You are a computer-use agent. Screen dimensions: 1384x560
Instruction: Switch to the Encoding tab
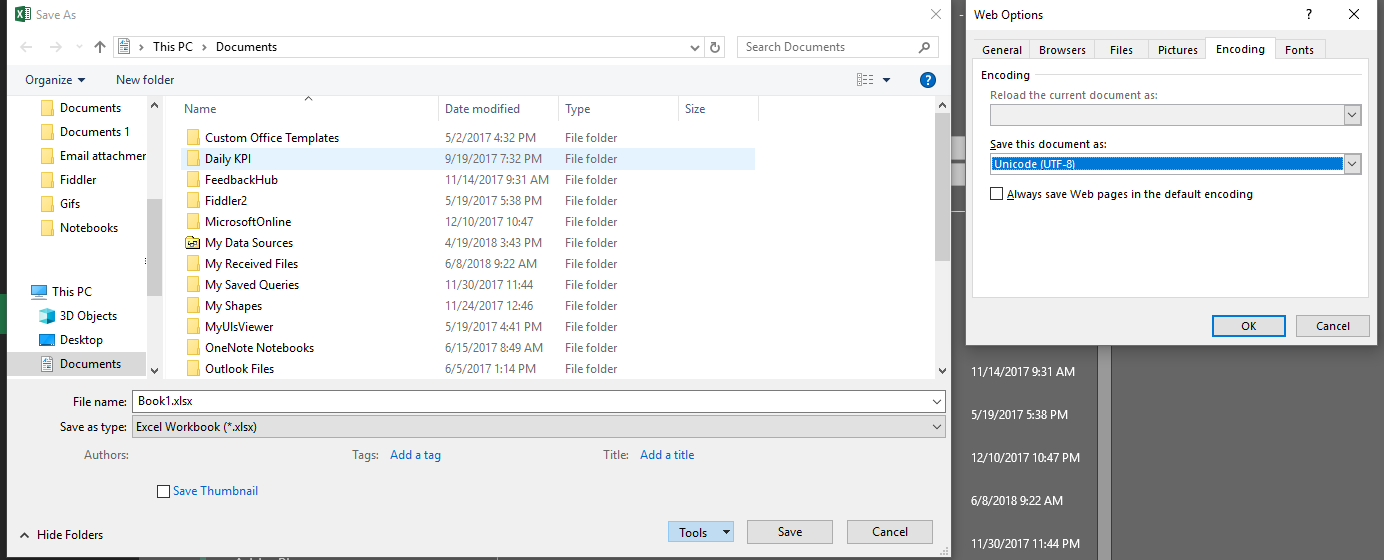click(1240, 49)
